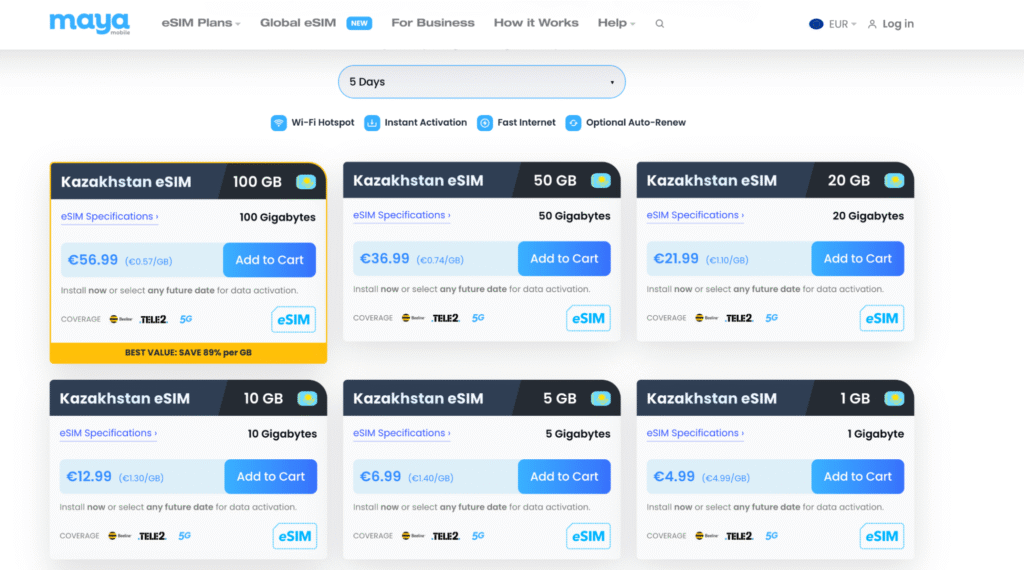Click Beeline logo on 100 GB card
This screenshot has height=570, width=1024.
pos(121,319)
